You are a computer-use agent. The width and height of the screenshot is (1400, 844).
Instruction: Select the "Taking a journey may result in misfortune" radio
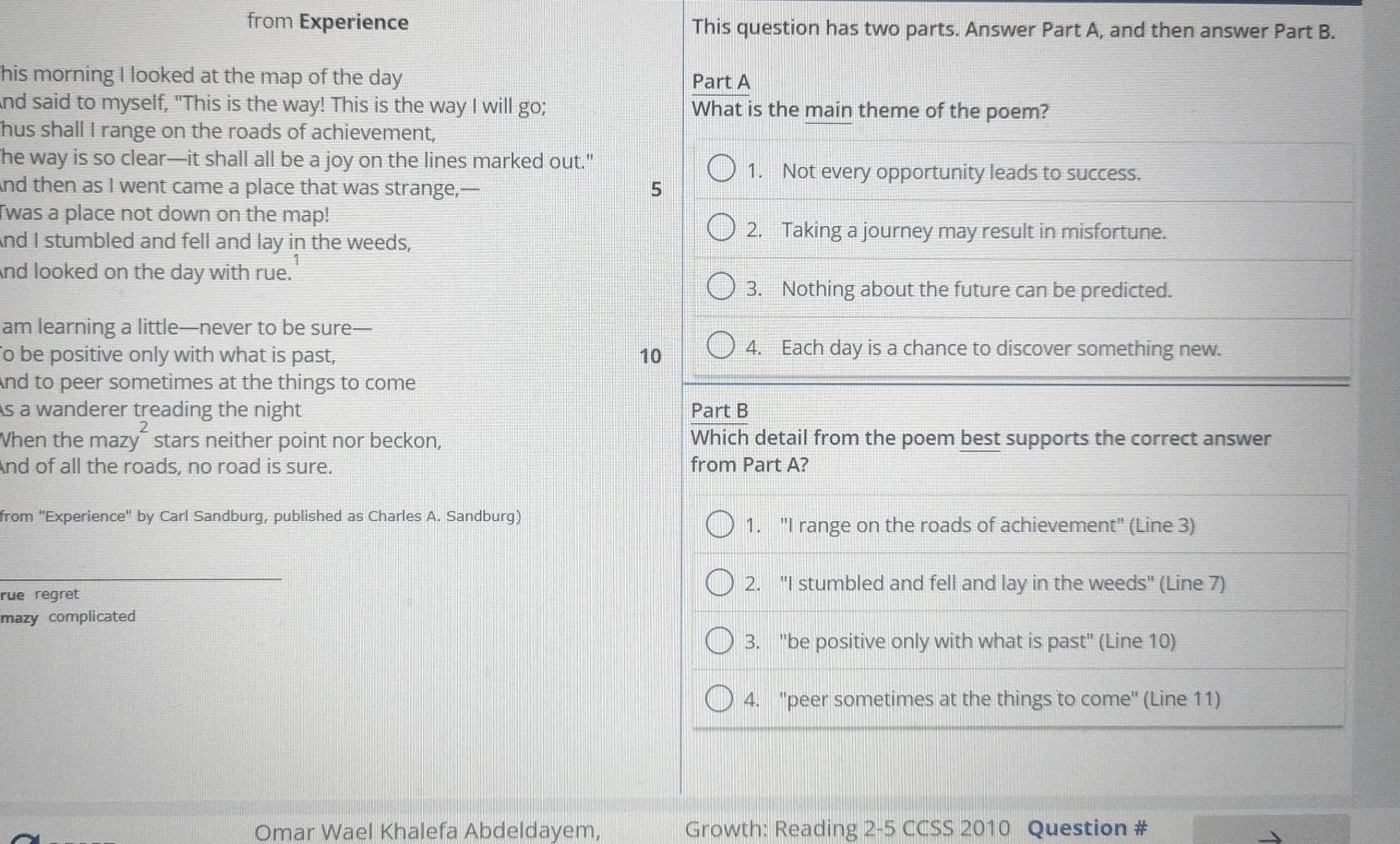[720, 228]
